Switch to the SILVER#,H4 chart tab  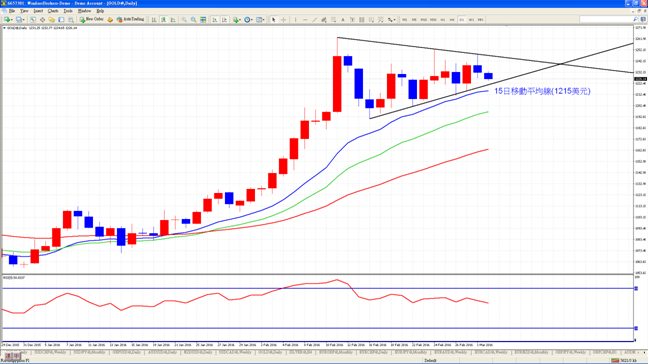[299, 352]
